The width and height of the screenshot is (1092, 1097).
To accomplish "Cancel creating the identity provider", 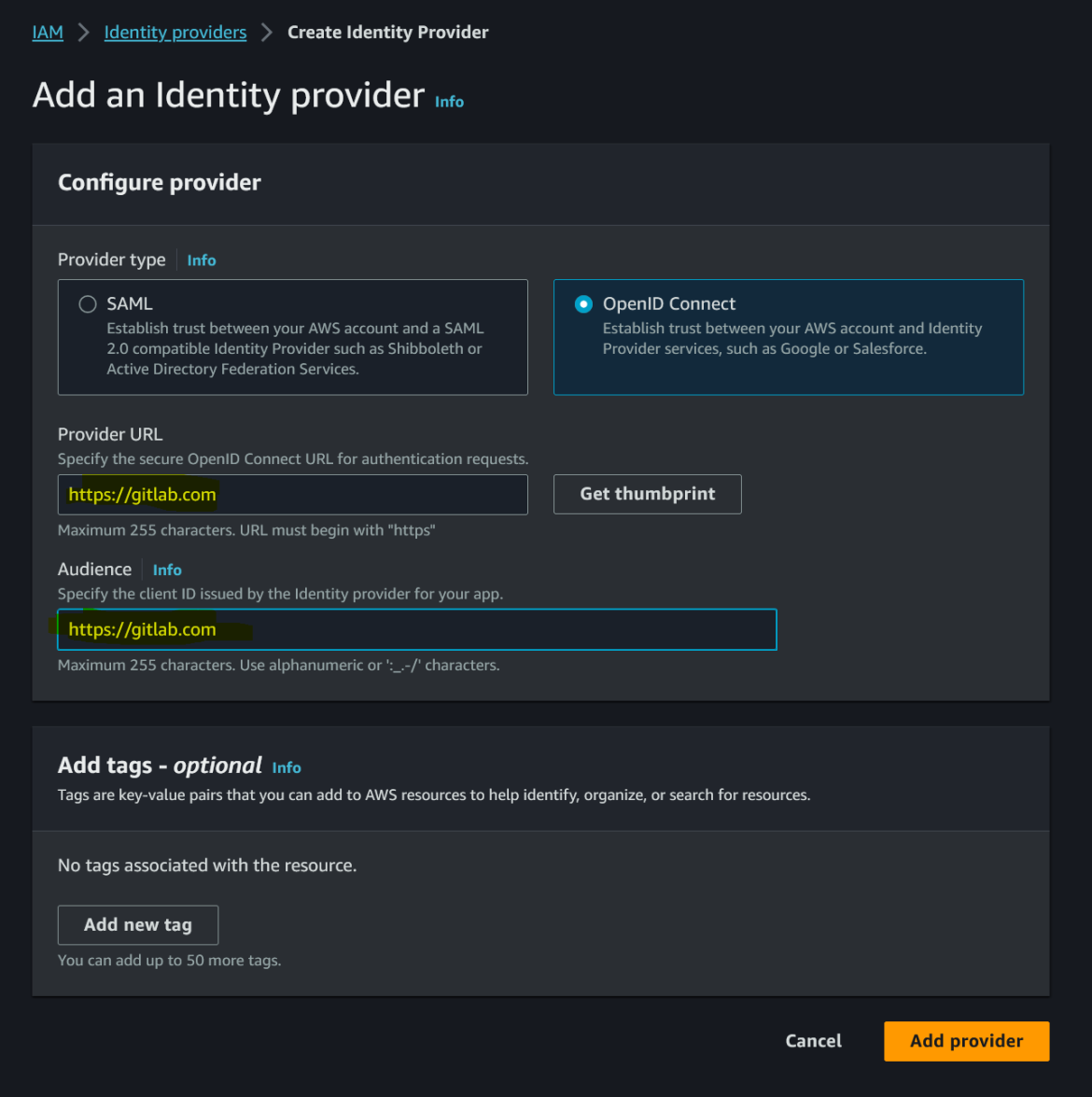I will point(812,1041).
